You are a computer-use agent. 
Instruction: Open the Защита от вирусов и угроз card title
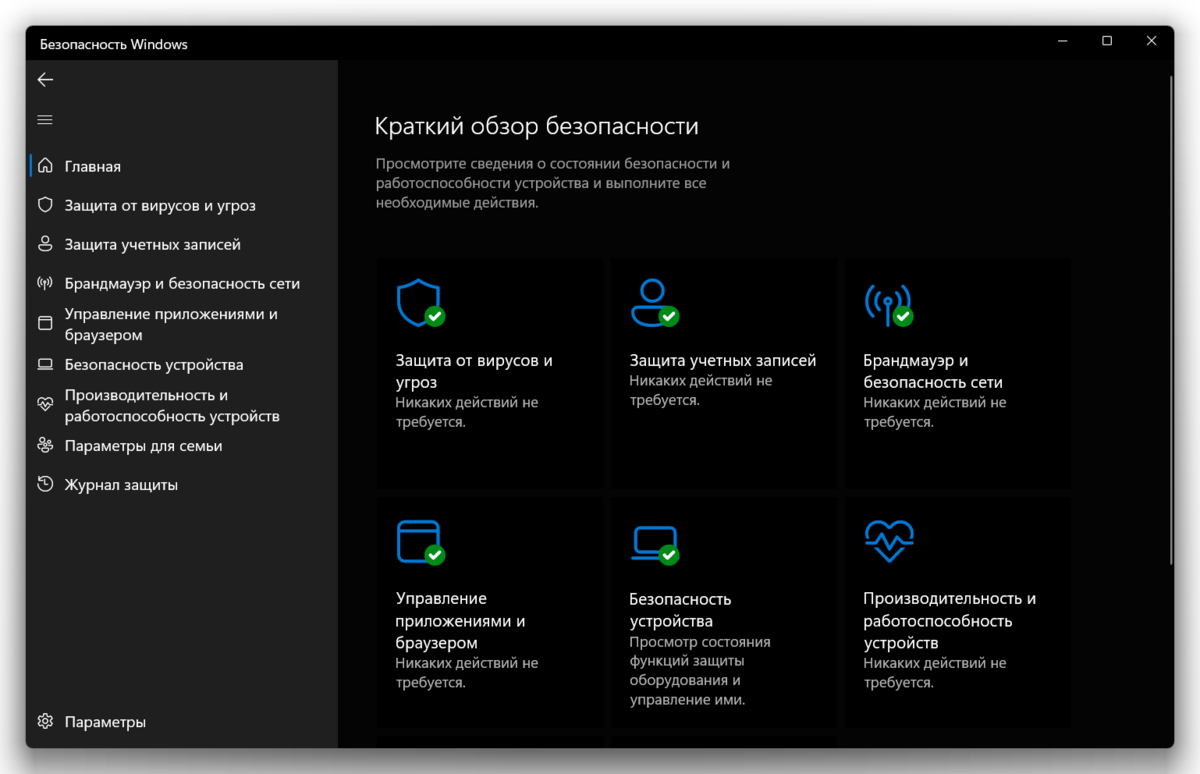click(x=475, y=371)
